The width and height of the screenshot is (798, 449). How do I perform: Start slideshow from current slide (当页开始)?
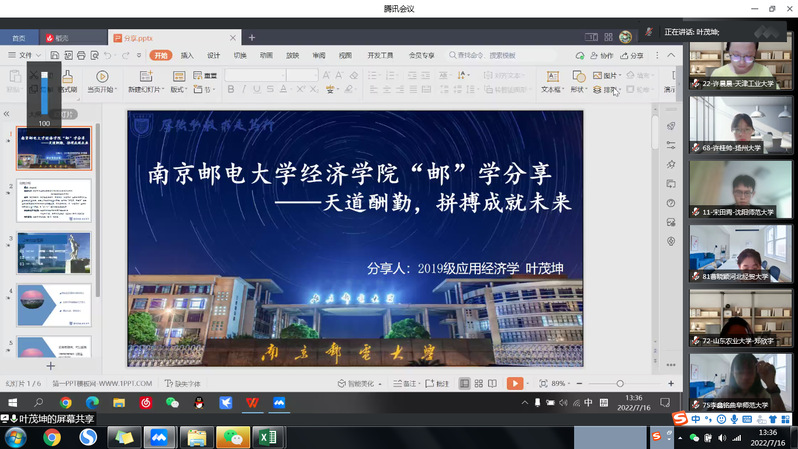pyautogui.click(x=101, y=82)
